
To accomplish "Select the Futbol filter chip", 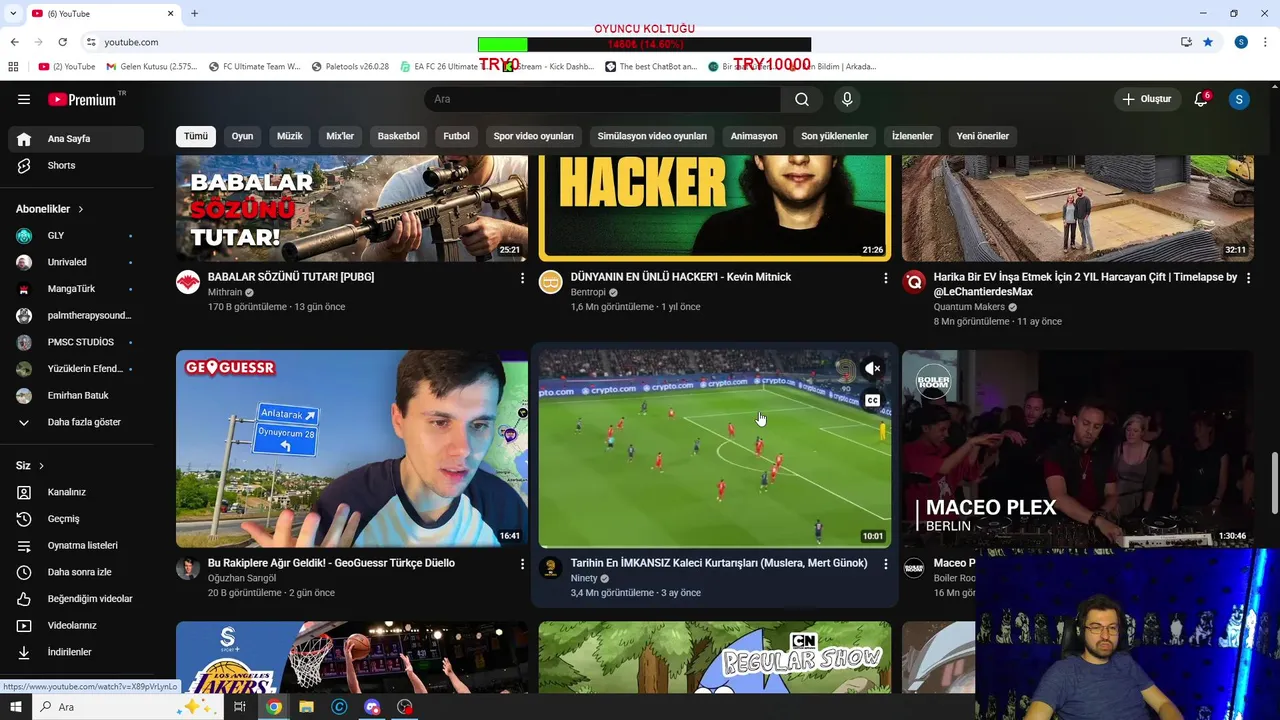I will pos(456,136).
